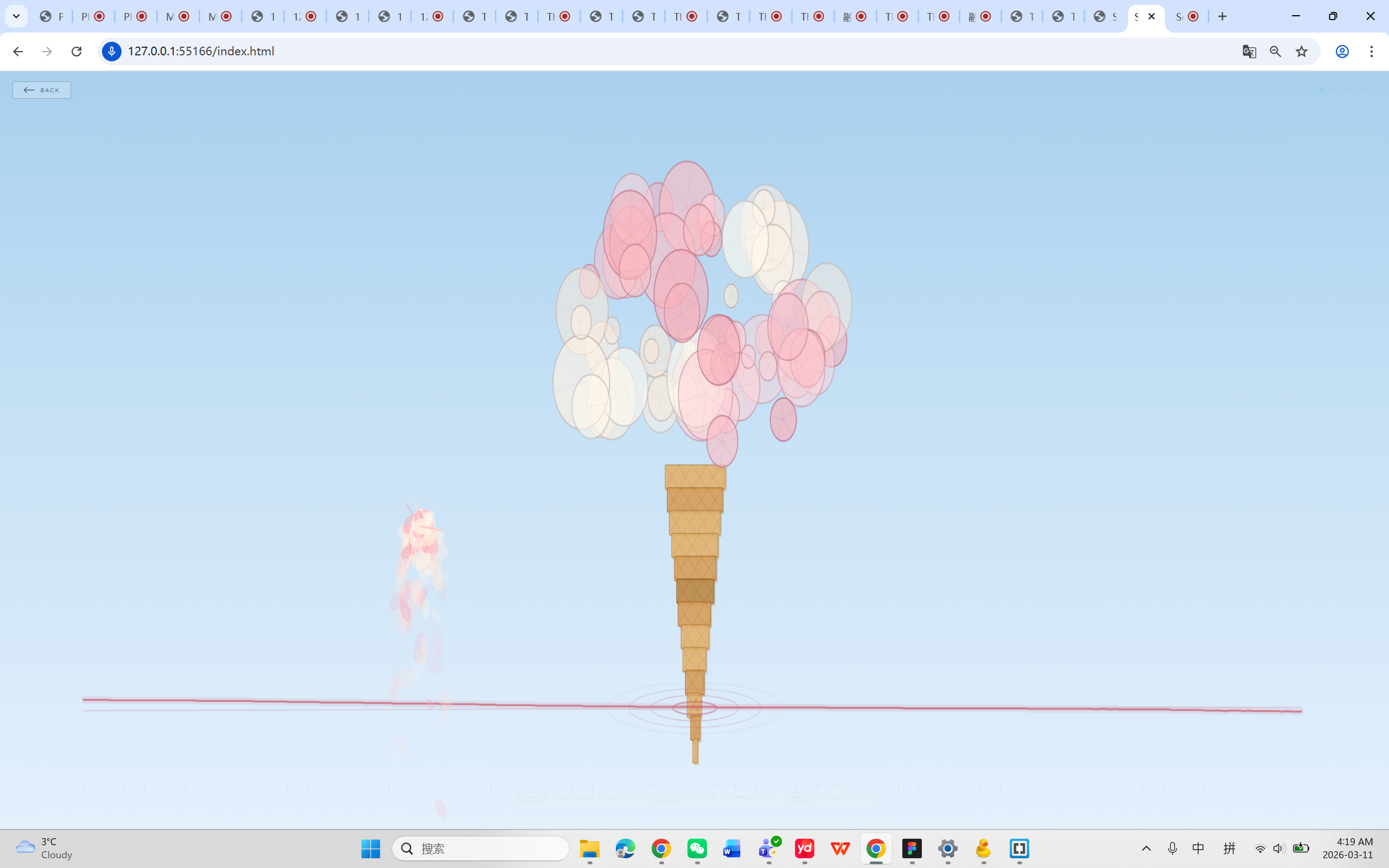Click the BACK button on the page
The height and width of the screenshot is (868, 1389).
(x=41, y=90)
